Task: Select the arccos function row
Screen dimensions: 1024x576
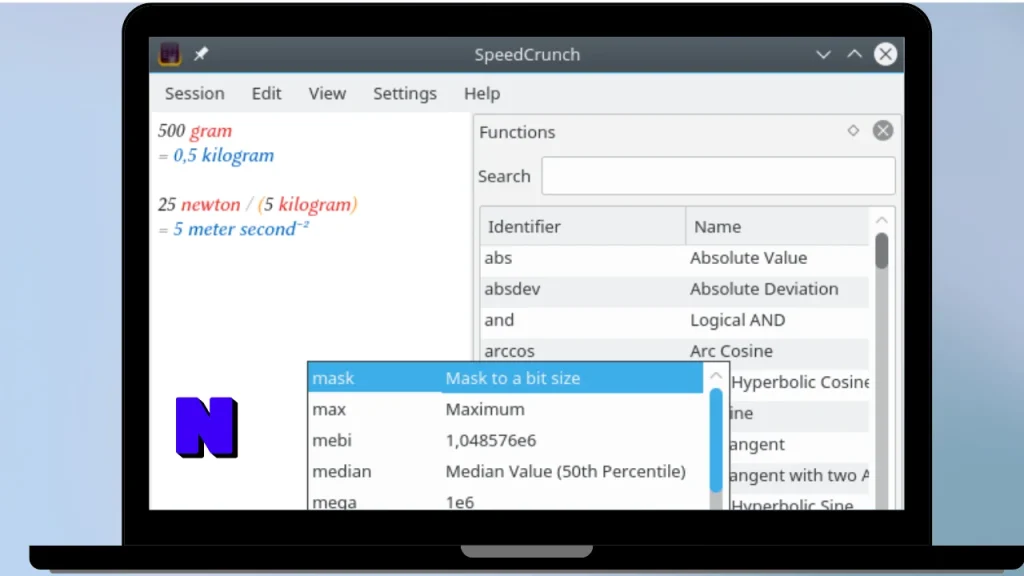Action: (675, 351)
